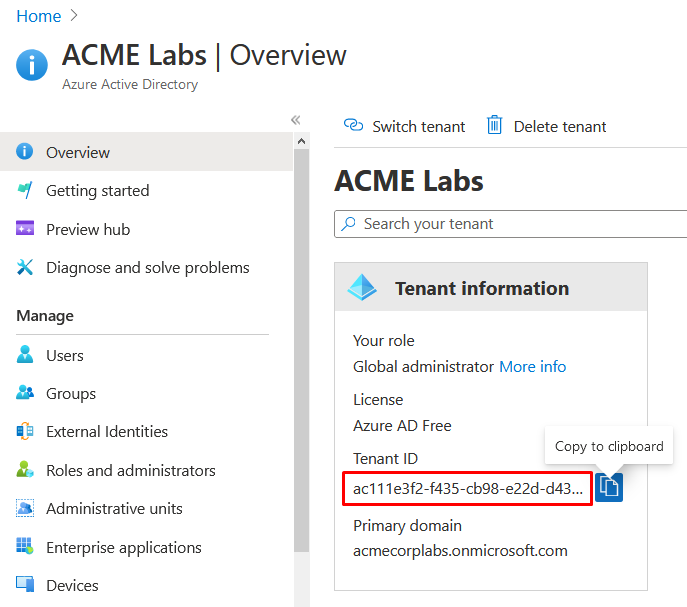Click the Preview hub icon
This screenshot has height=607, width=687.
pyautogui.click(x=26, y=229)
